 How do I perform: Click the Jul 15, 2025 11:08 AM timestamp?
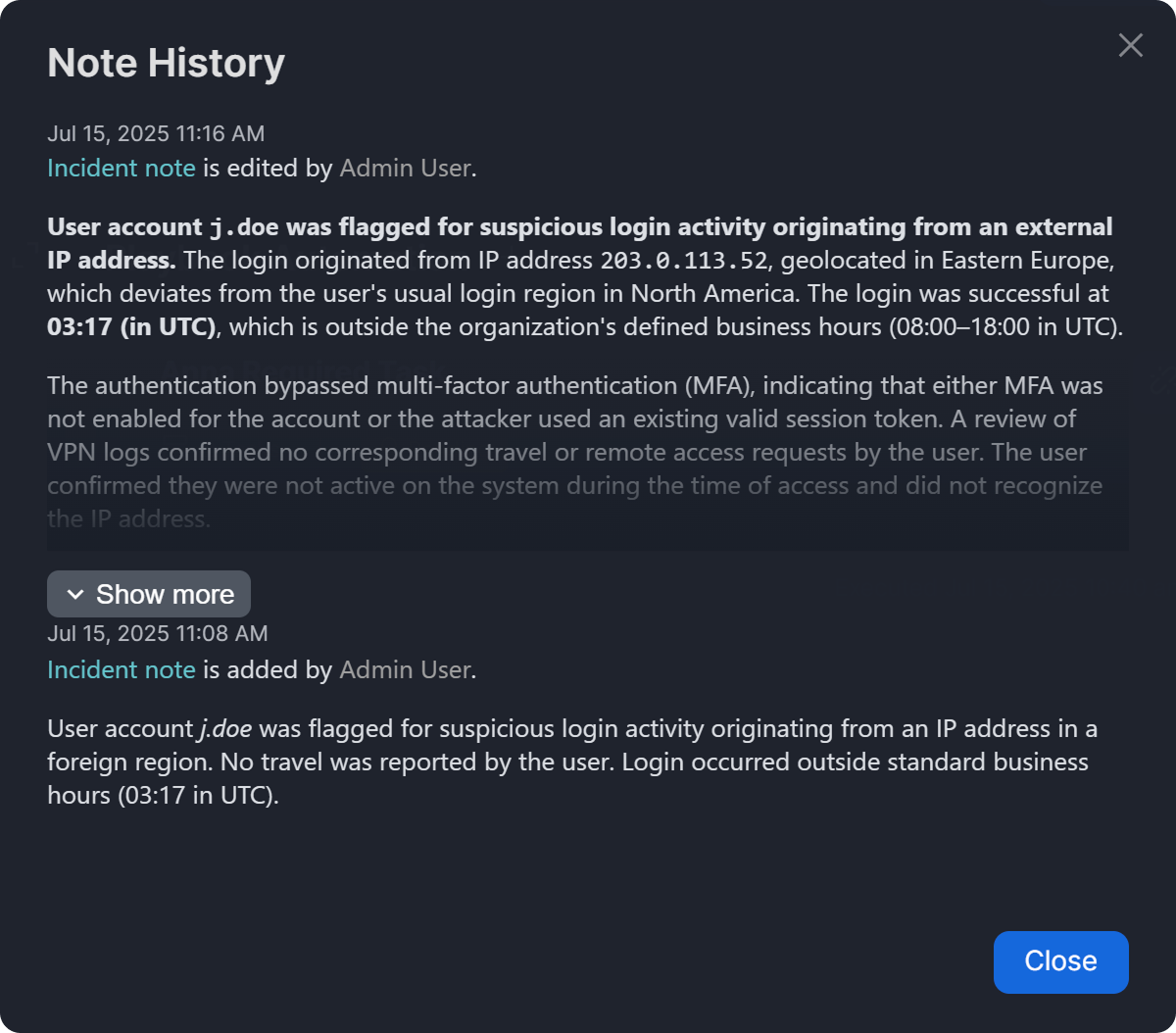(x=157, y=633)
